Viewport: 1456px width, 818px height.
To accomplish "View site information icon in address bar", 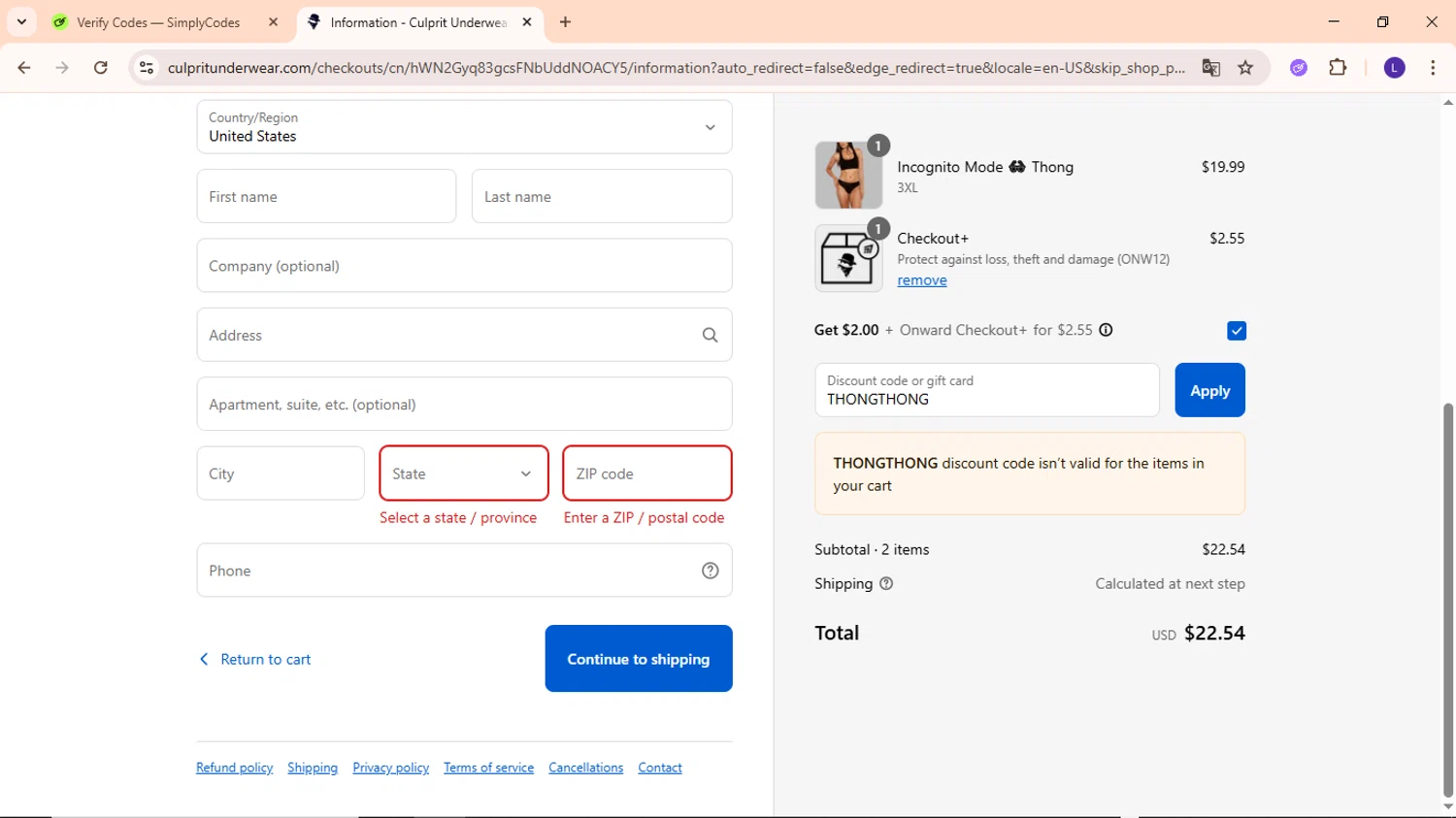I will 147,68.
